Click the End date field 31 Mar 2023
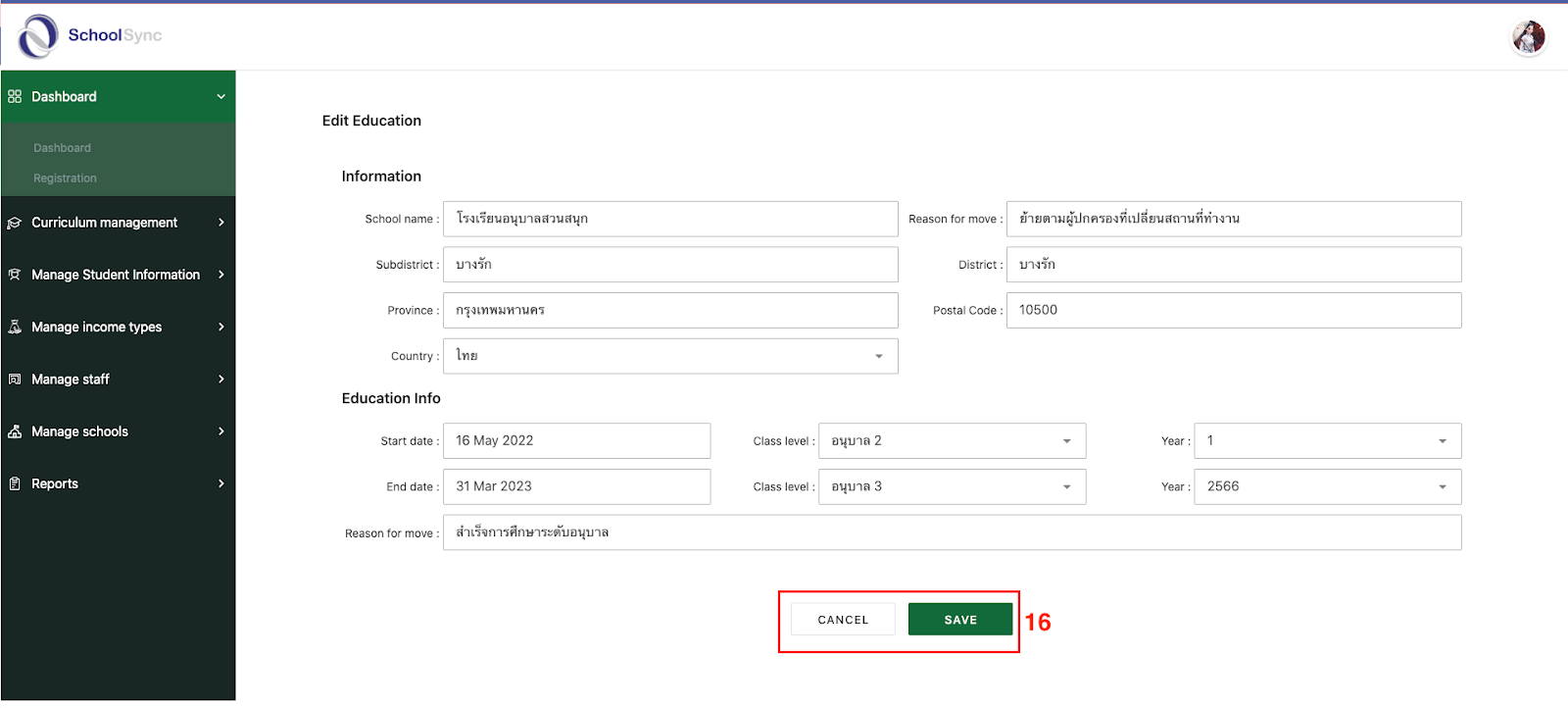Viewport: 1568px width, 708px height. pos(576,486)
